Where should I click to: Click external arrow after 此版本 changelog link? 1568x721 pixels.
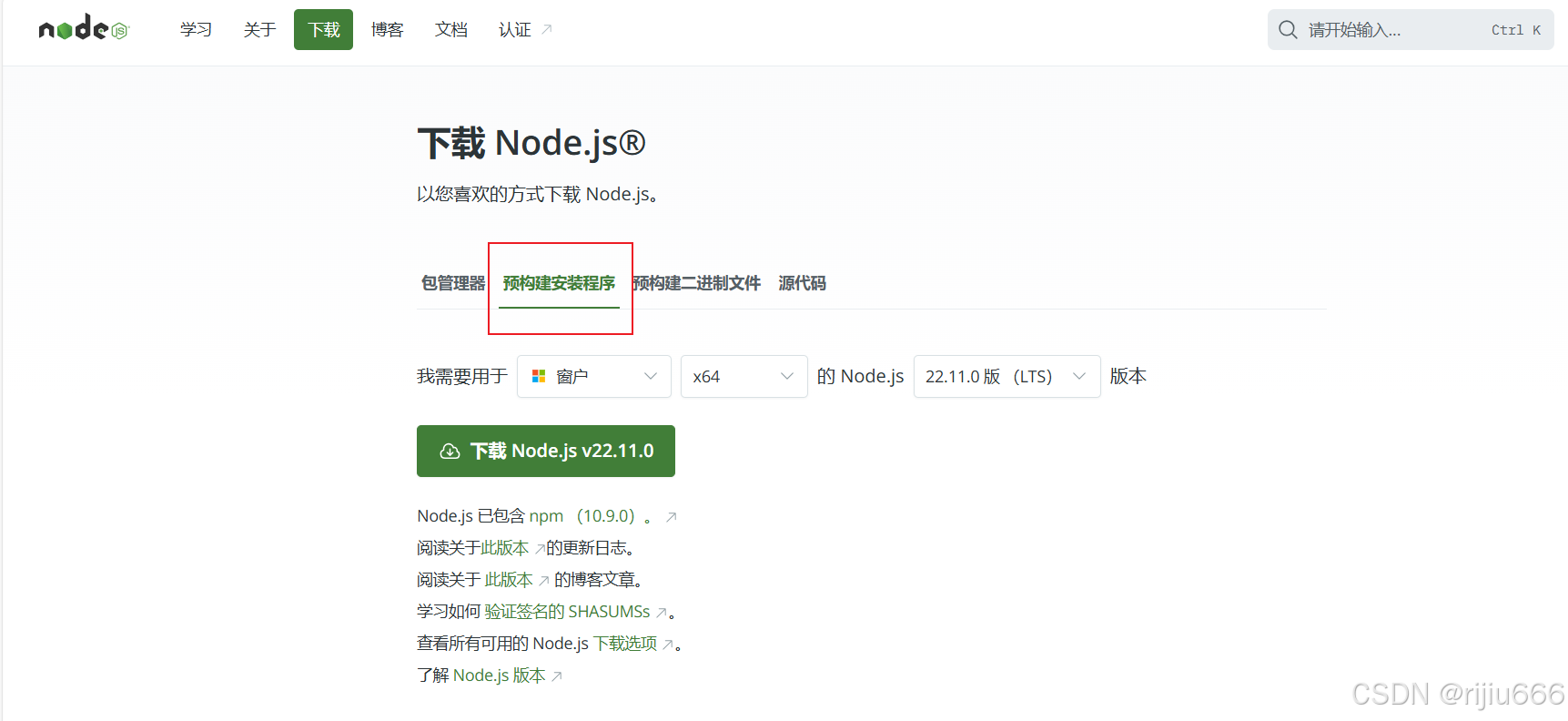coord(540,549)
